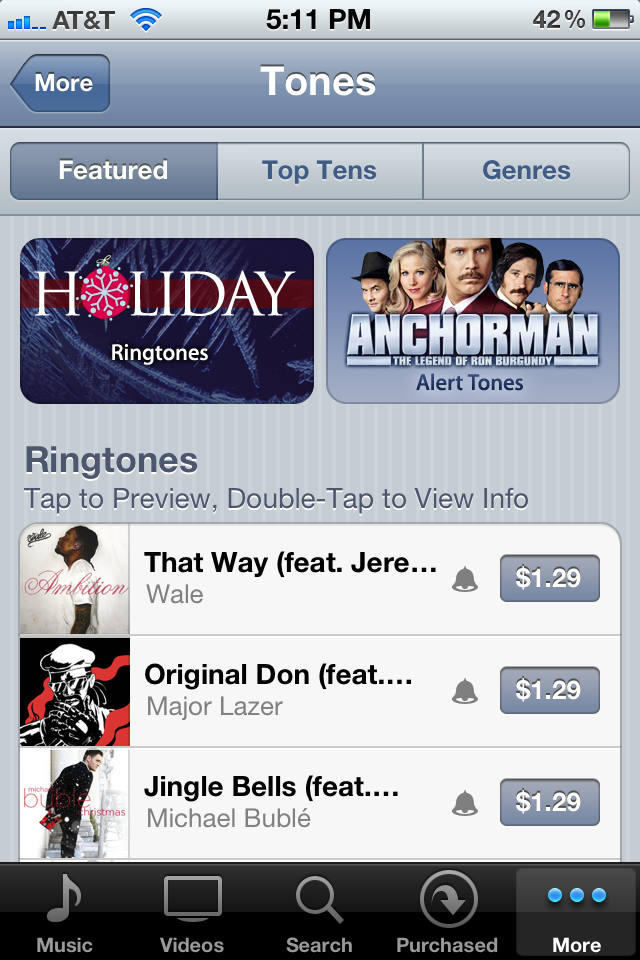Tap Michael Bublé Christmas album cover
Viewport: 640px width, 960px height.
pyautogui.click(x=75, y=803)
